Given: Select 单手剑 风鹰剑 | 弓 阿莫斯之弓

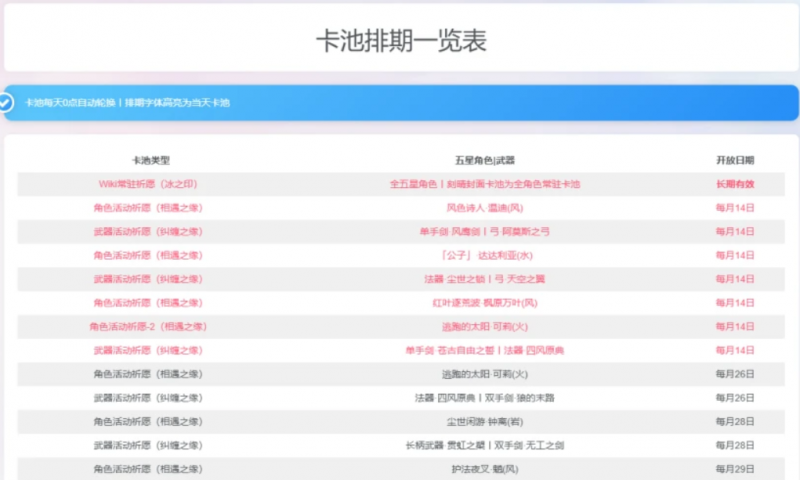Looking at the screenshot, I should [484, 231].
